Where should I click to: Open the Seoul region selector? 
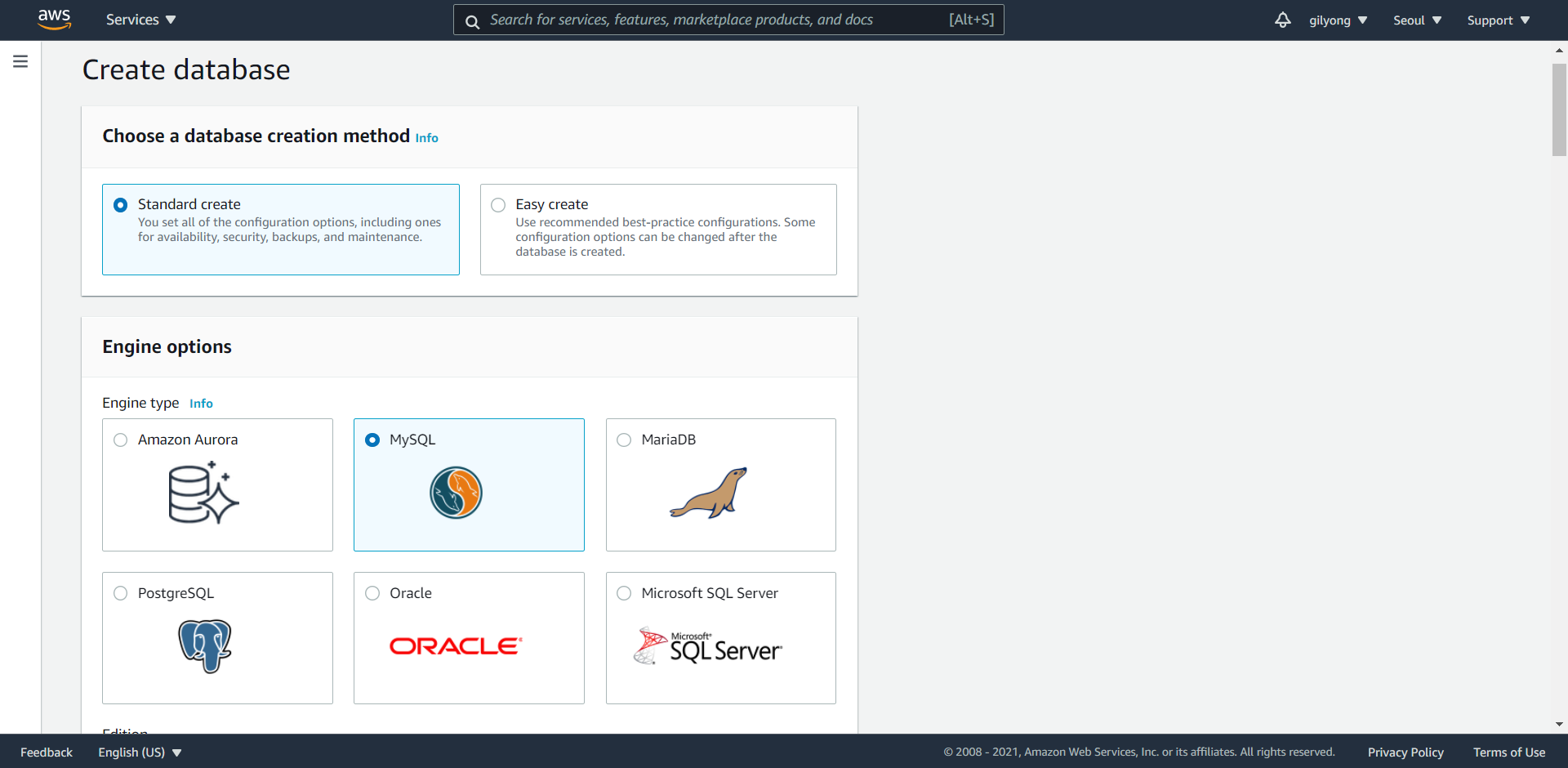click(1417, 20)
